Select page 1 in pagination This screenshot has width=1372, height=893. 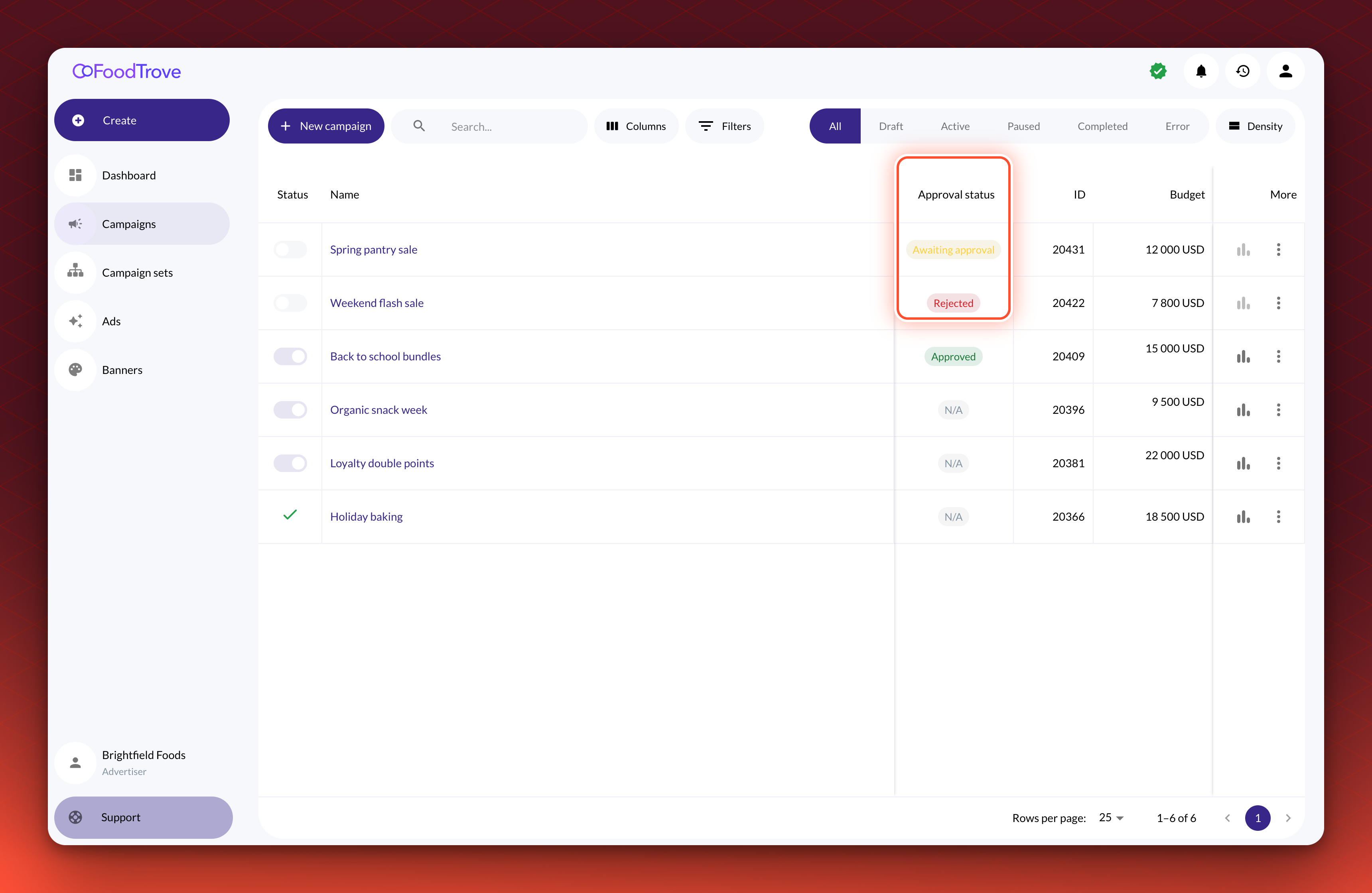pyautogui.click(x=1257, y=818)
